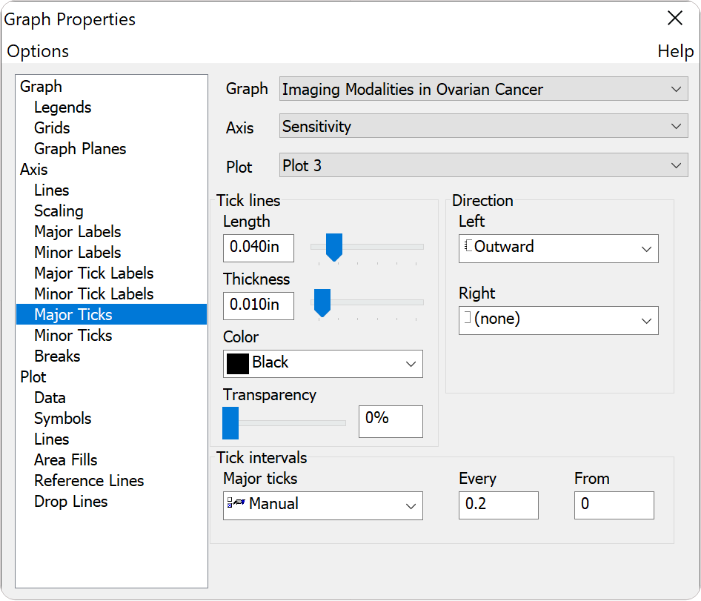The image size is (701, 601).
Task: Select Minor Ticks in the tree
Action: coord(73,335)
